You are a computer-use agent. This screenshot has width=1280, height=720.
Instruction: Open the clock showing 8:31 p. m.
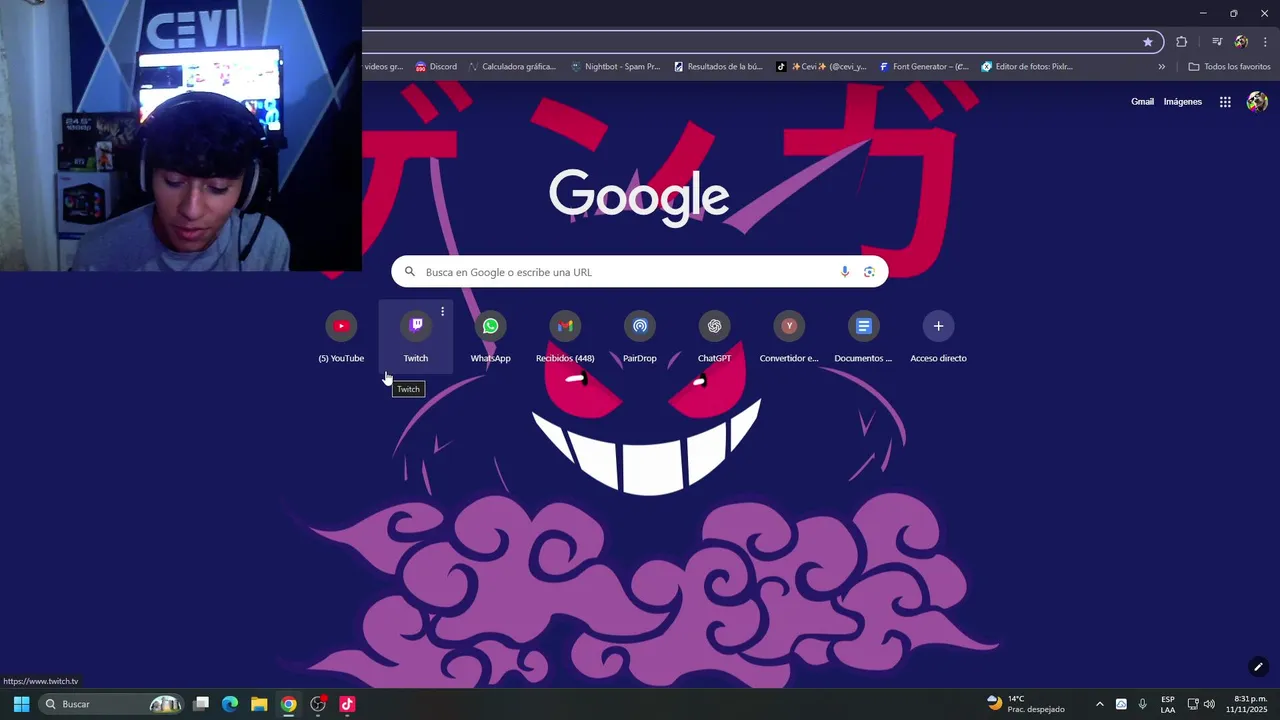point(1246,704)
